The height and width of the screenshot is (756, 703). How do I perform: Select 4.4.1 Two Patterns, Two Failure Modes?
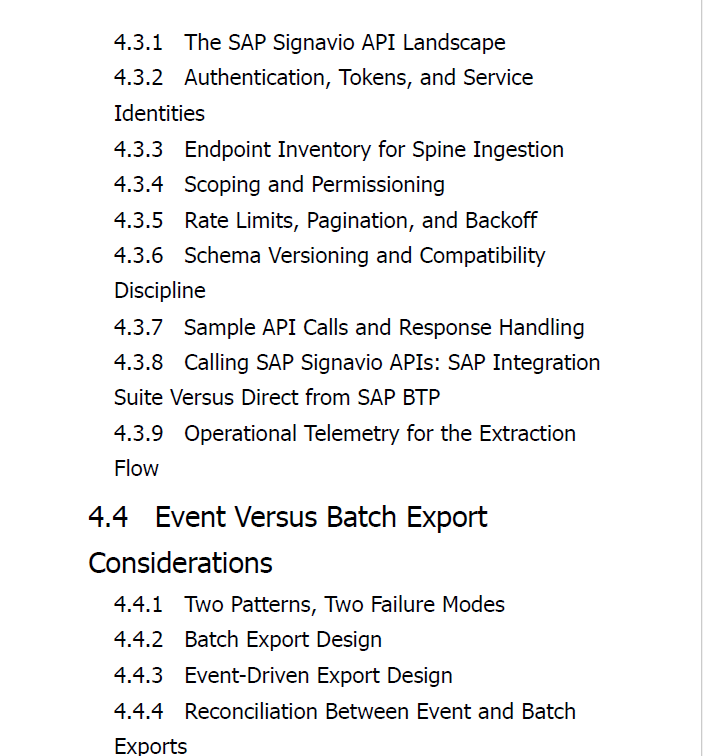pos(309,605)
